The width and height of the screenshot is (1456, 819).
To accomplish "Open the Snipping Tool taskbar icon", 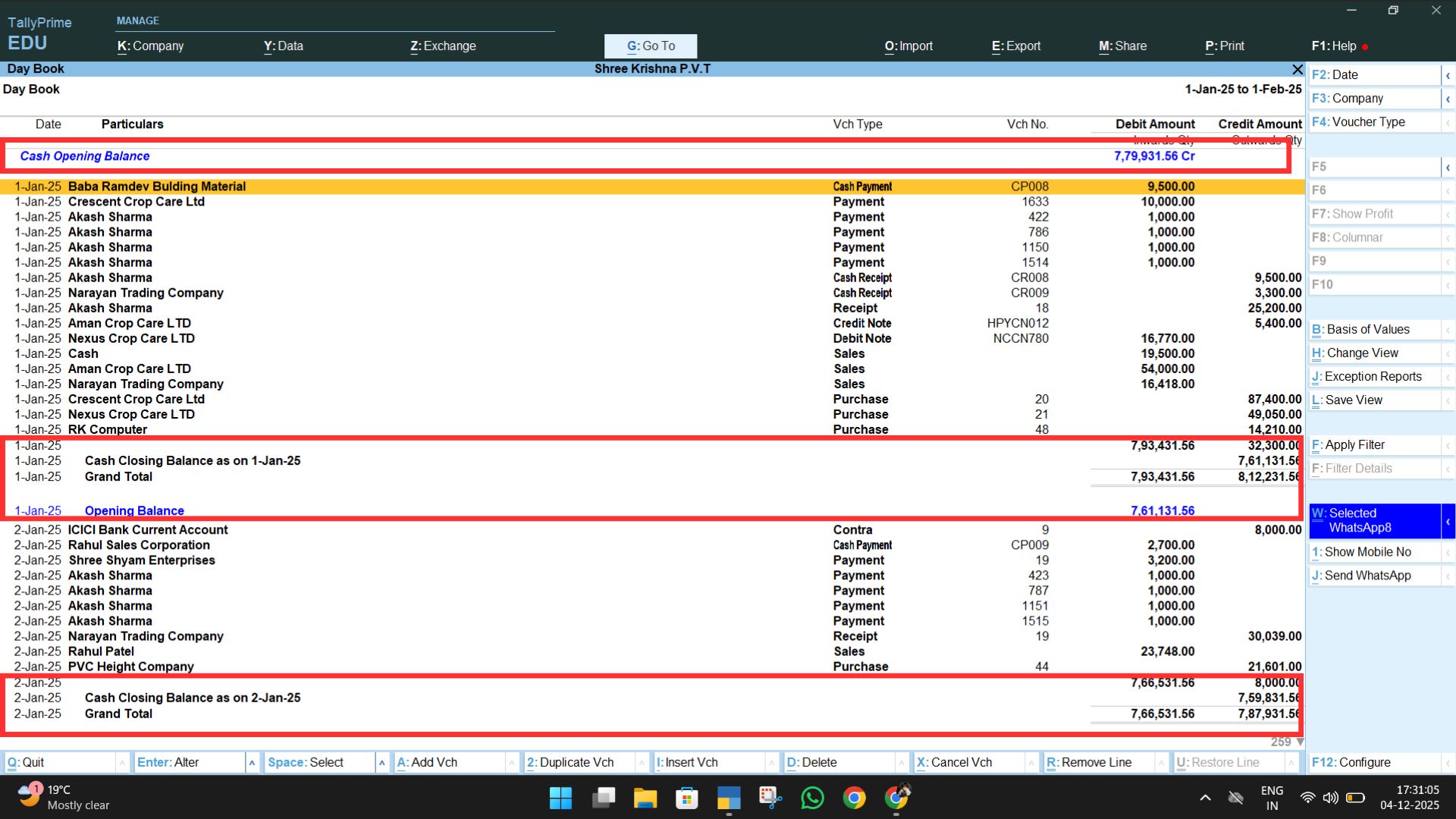I will pyautogui.click(x=770, y=798).
